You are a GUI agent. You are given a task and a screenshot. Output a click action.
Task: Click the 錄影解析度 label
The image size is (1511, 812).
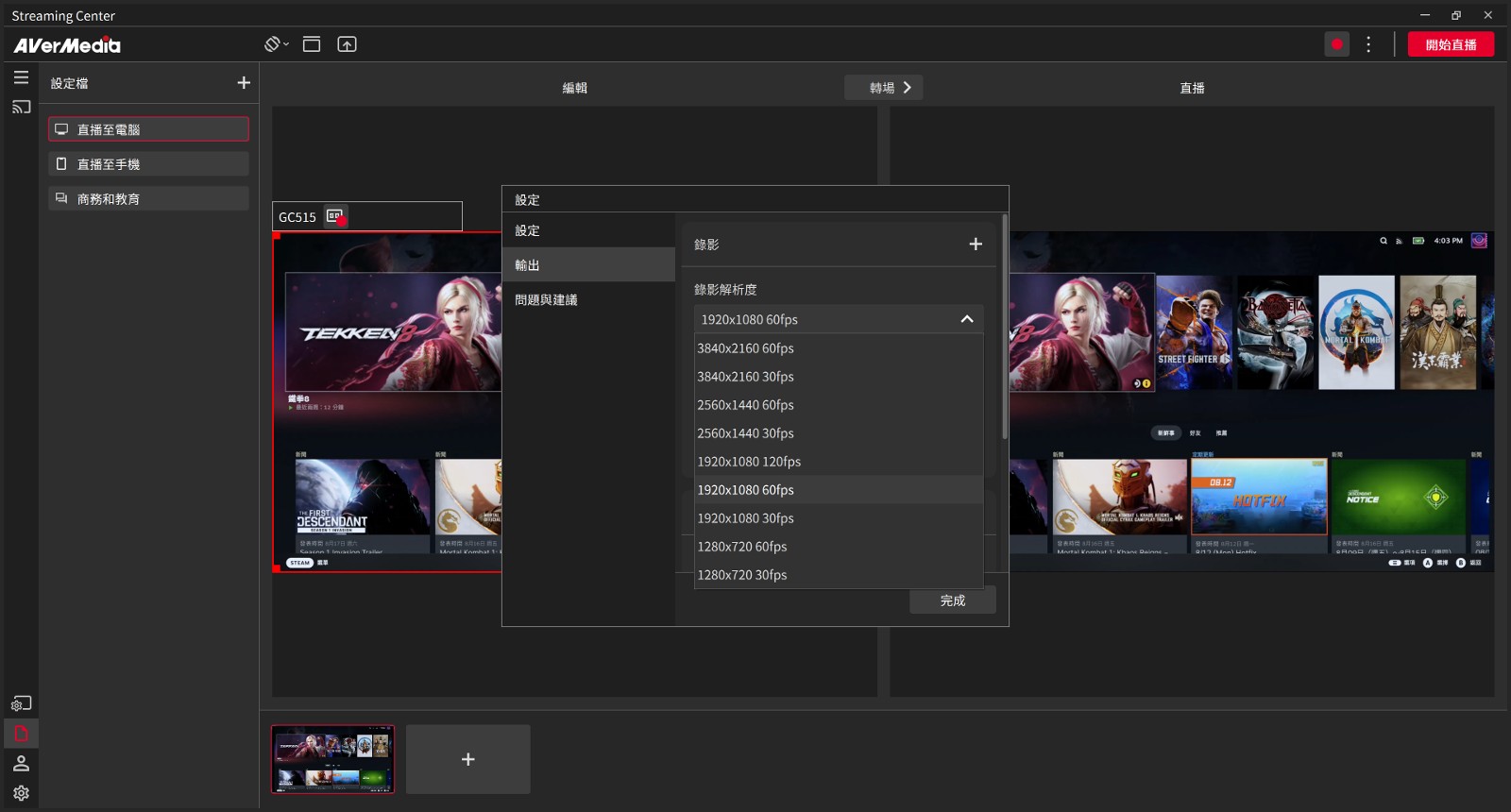click(725, 290)
